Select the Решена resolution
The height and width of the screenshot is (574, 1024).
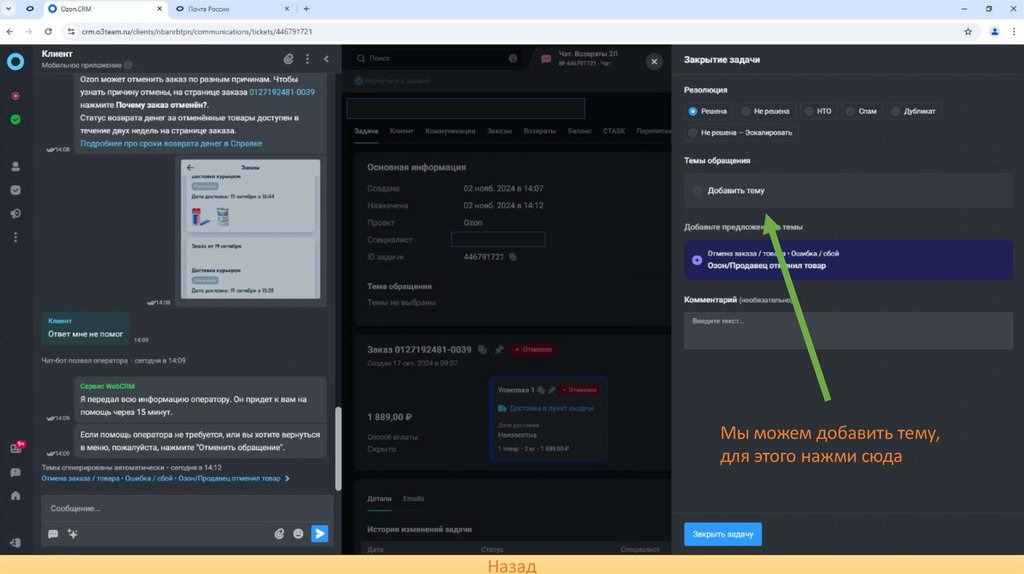pyautogui.click(x=707, y=112)
